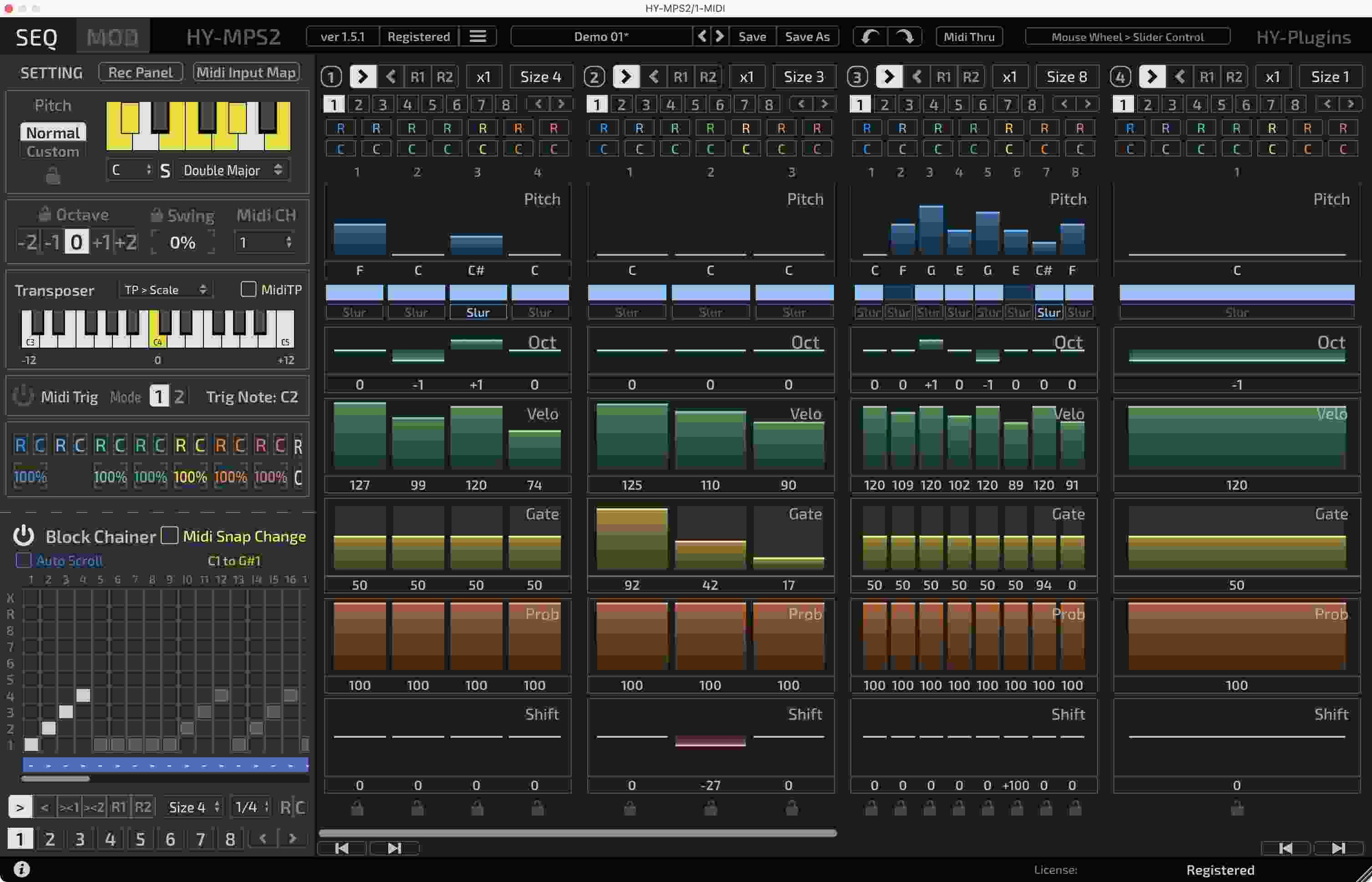The height and width of the screenshot is (882, 1372).
Task: Open the hamburger menu icon
Action: 478,37
